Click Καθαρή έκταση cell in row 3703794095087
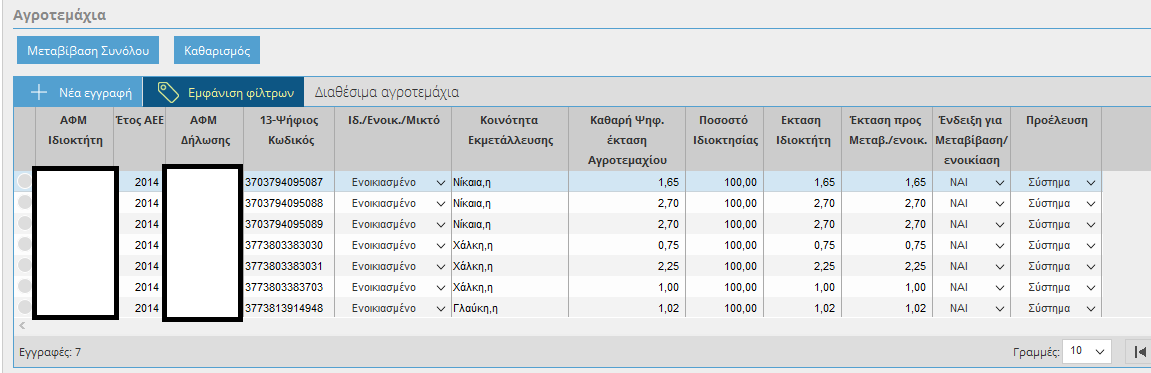This screenshot has height=373, width=1151. [627, 181]
